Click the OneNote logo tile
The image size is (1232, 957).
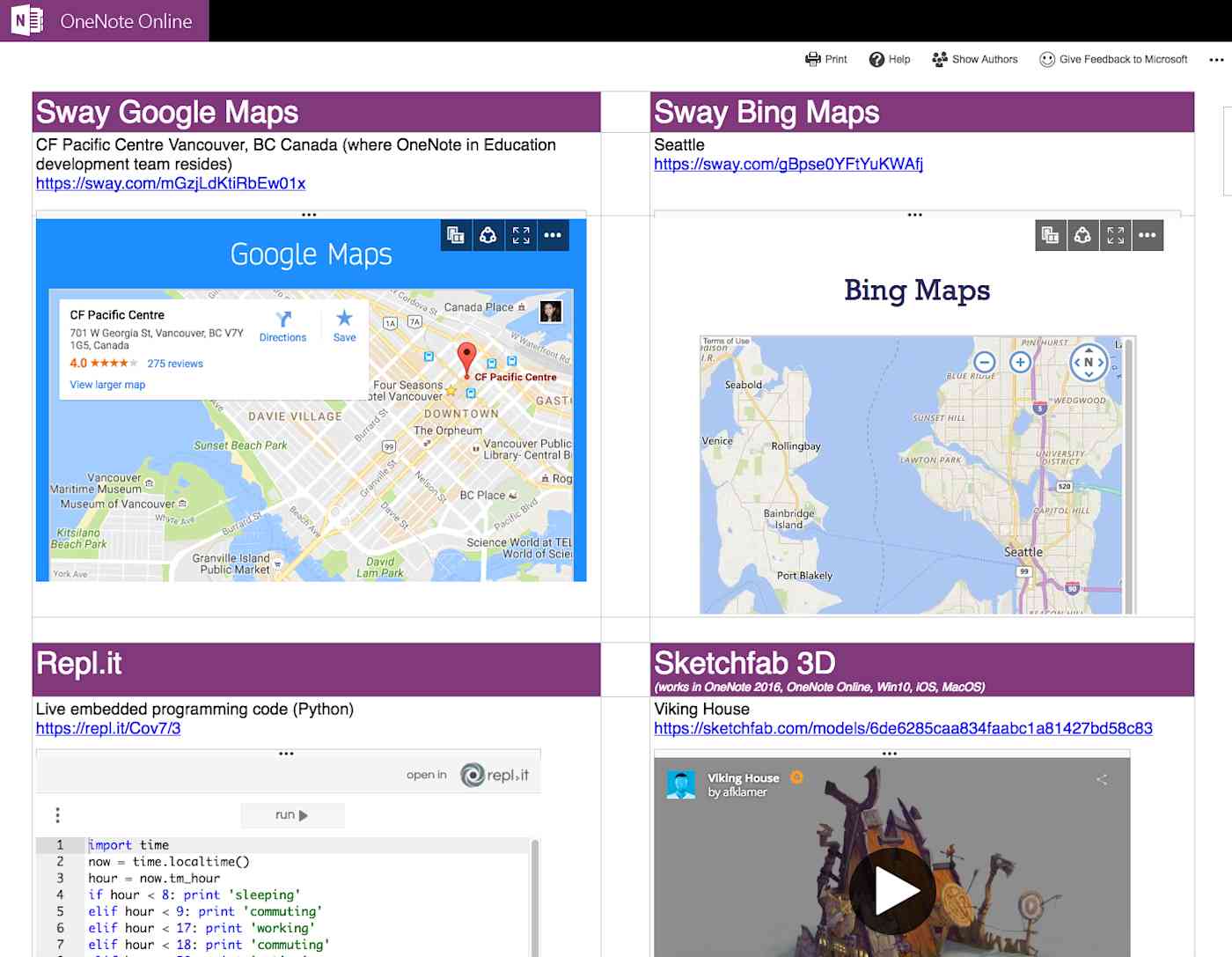point(26,19)
